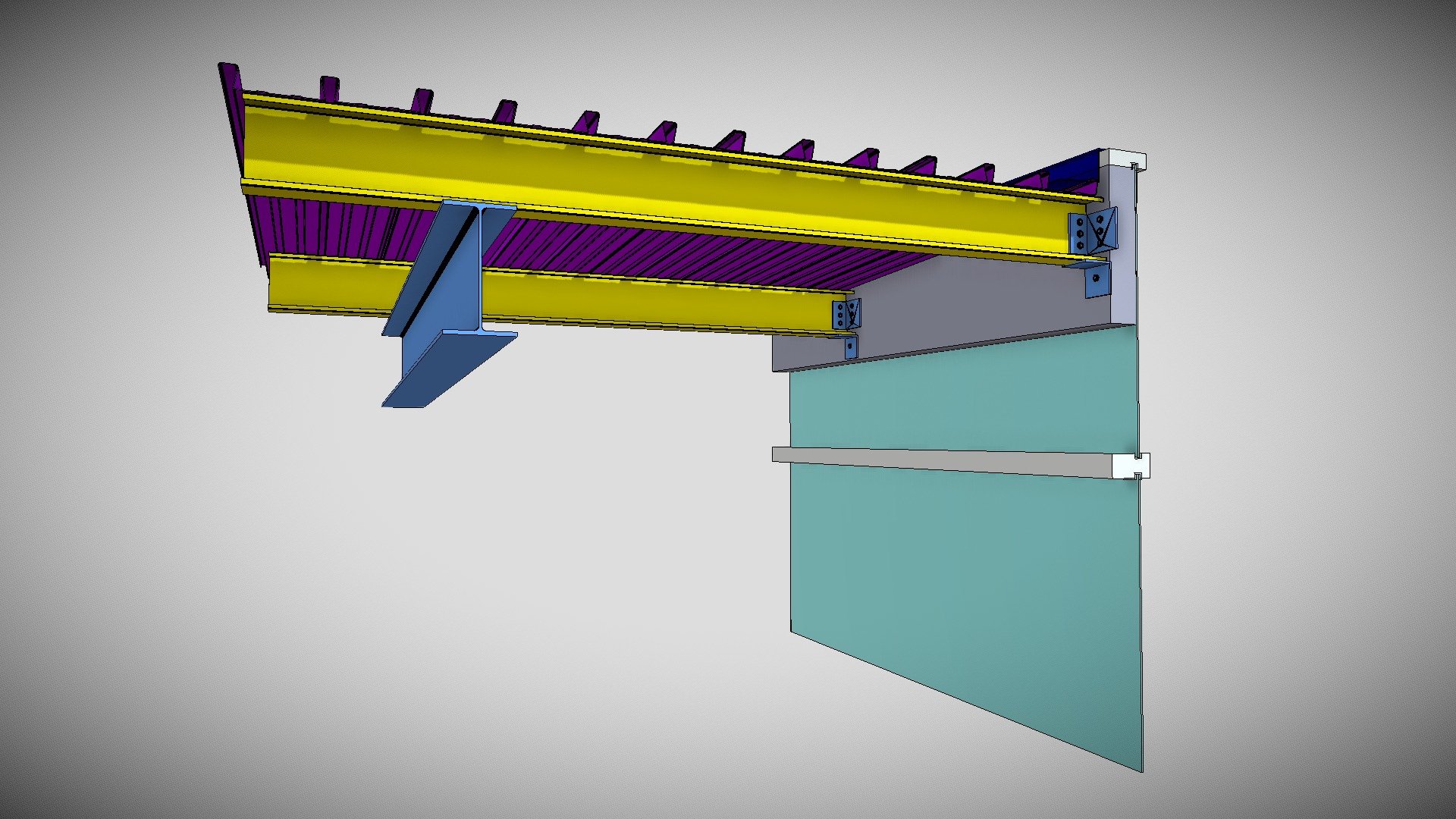Select the white coping cap at top right

pyautogui.click(x=1123, y=160)
